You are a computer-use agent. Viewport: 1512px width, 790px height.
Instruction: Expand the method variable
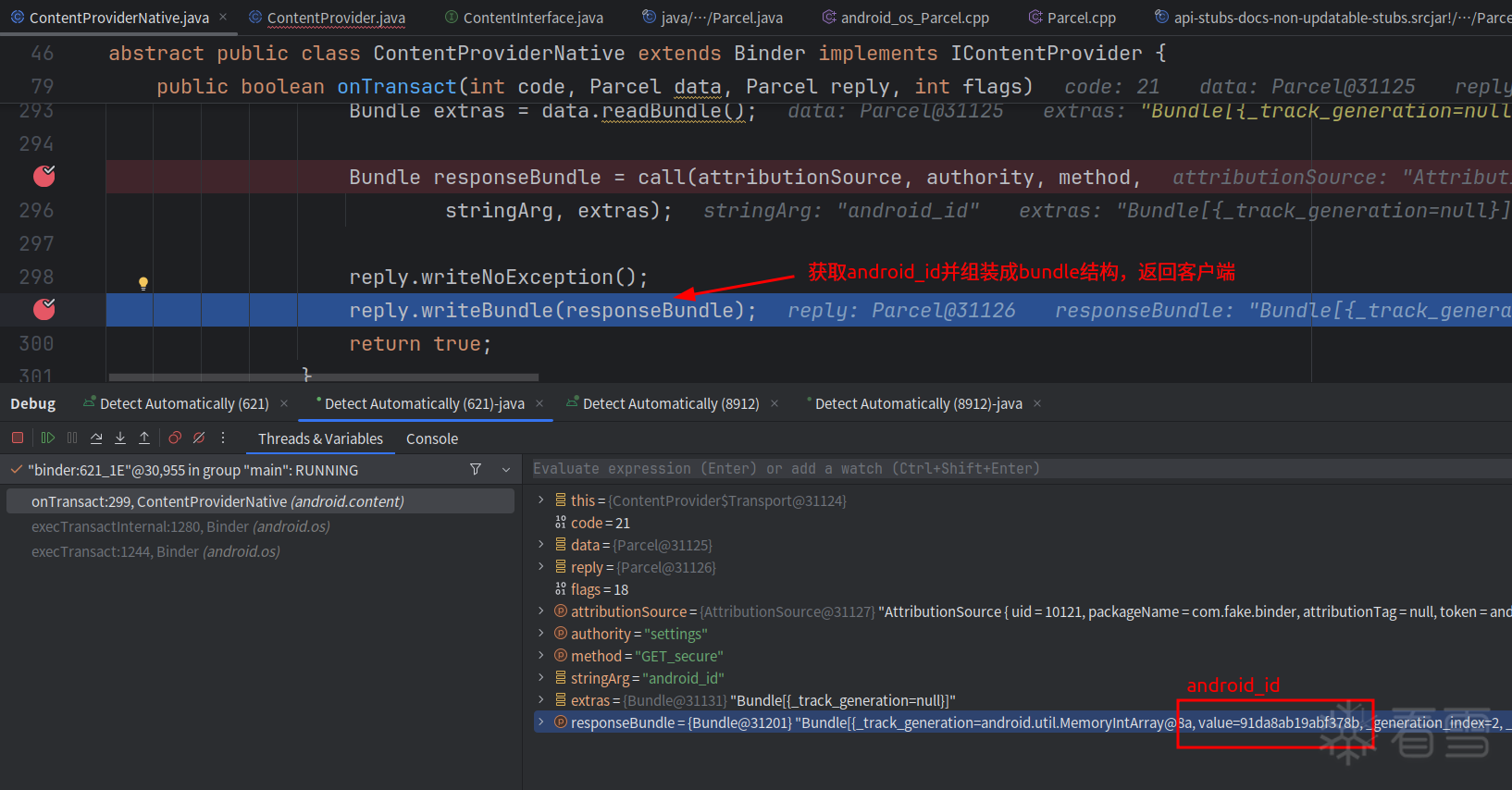pos(541,656)
